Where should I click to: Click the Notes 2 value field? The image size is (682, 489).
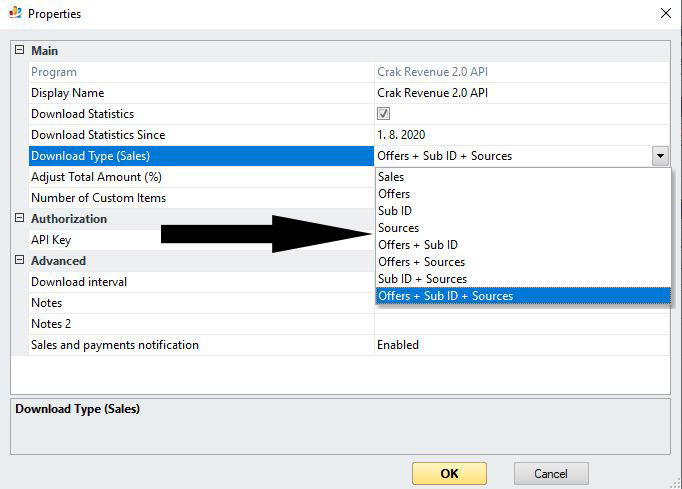[522, 324]
